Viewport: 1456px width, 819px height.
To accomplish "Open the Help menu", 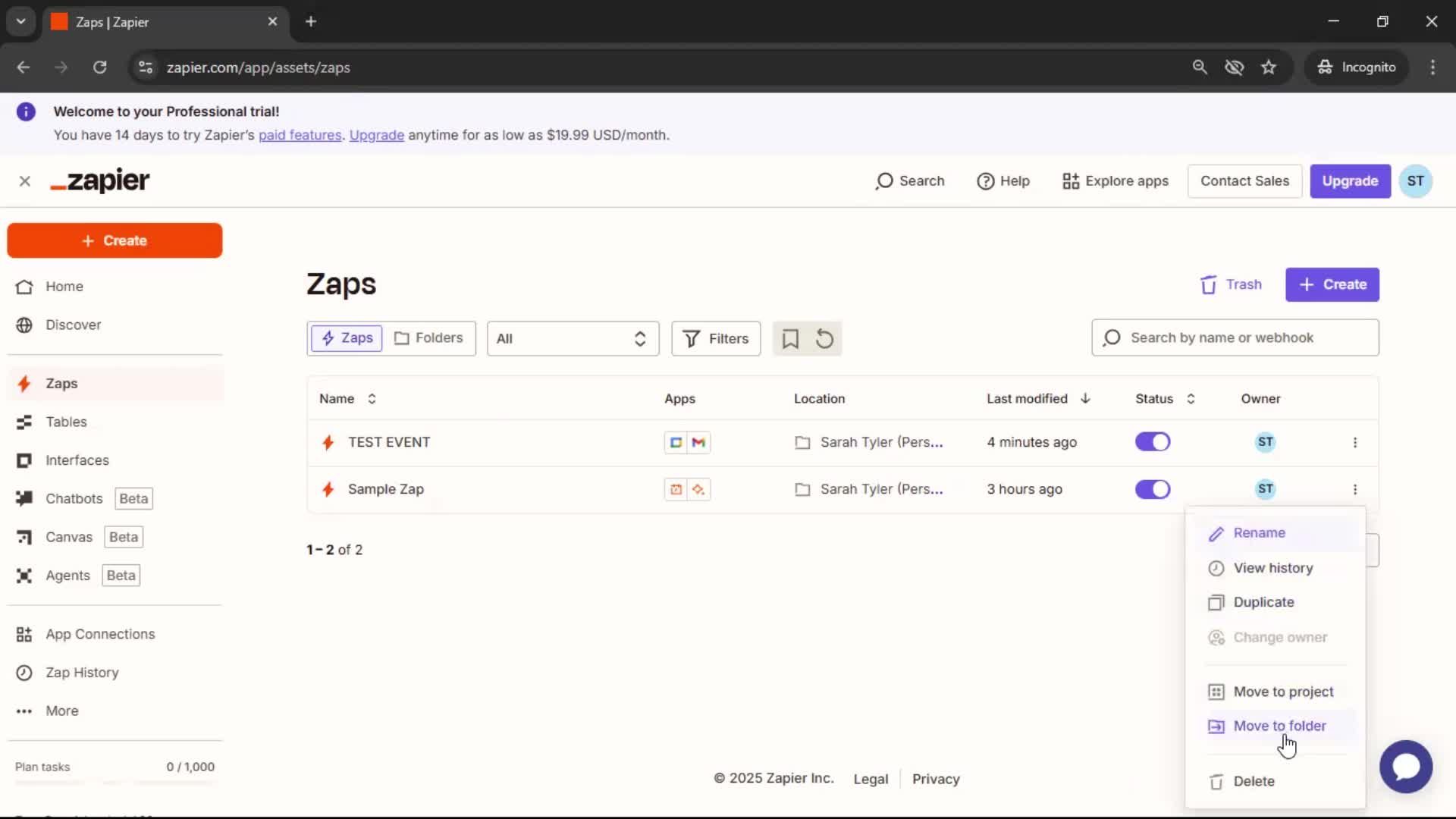I will [1003, 181].
